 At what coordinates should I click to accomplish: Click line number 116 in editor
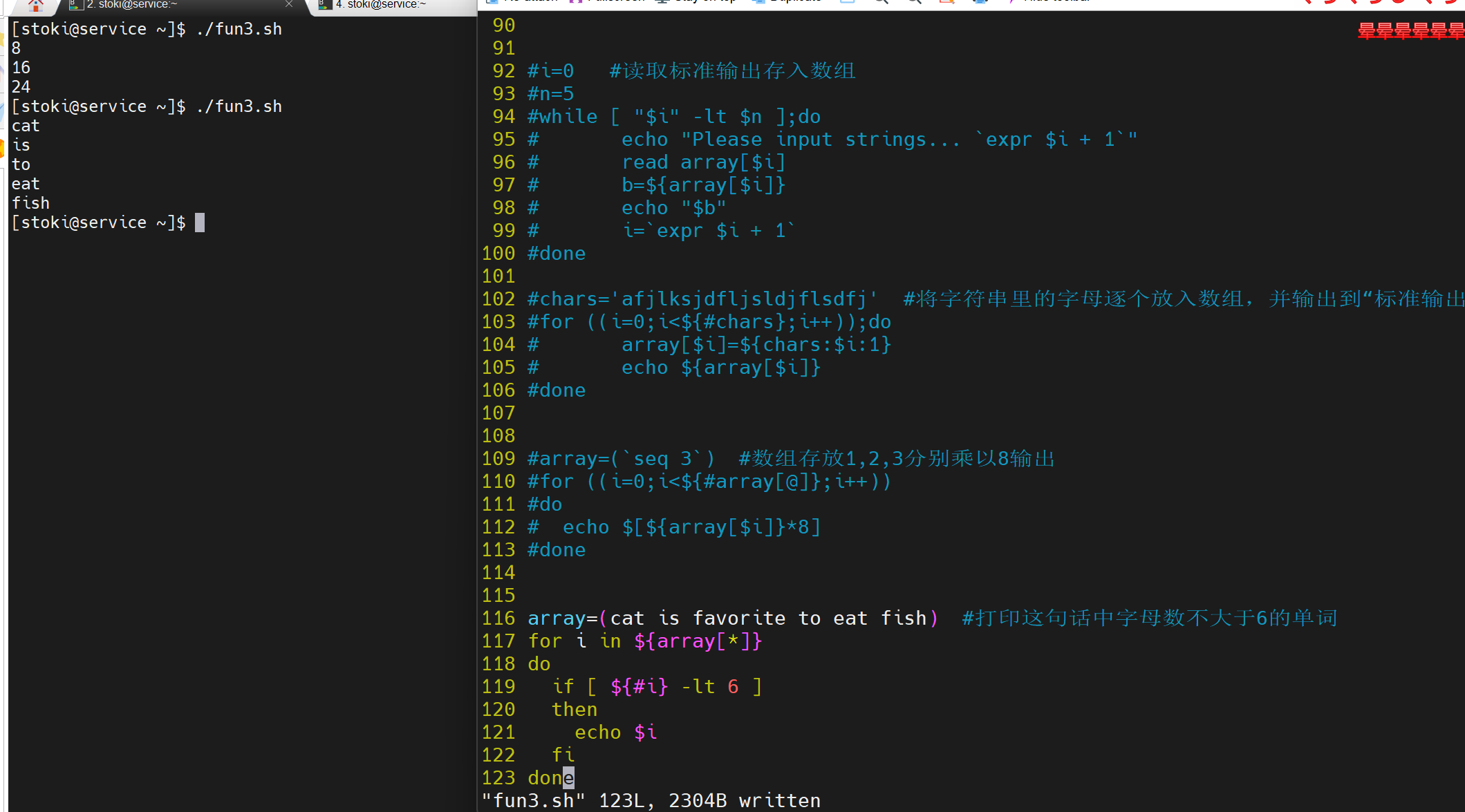498,618
